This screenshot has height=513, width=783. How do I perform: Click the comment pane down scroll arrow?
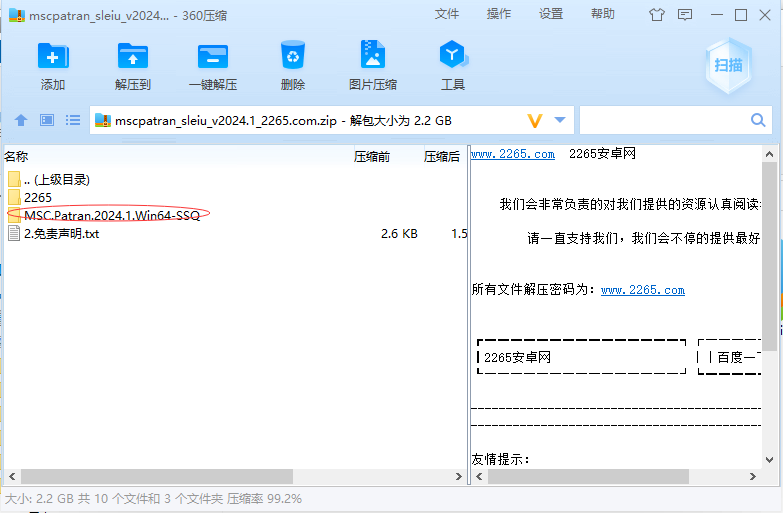[x=769, y=460]
